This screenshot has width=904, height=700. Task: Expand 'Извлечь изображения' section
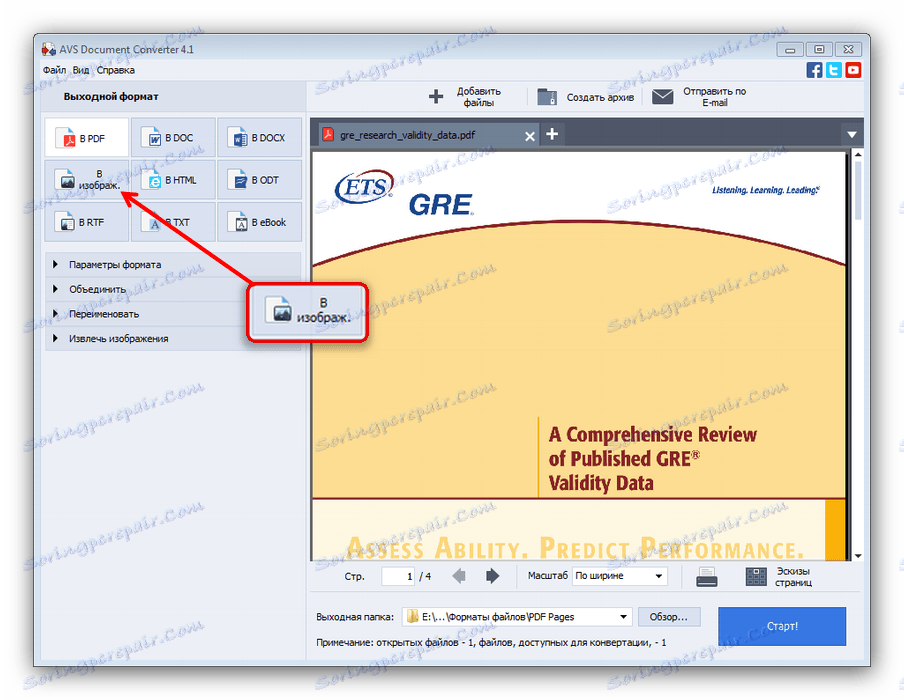(x=173, y=338)
